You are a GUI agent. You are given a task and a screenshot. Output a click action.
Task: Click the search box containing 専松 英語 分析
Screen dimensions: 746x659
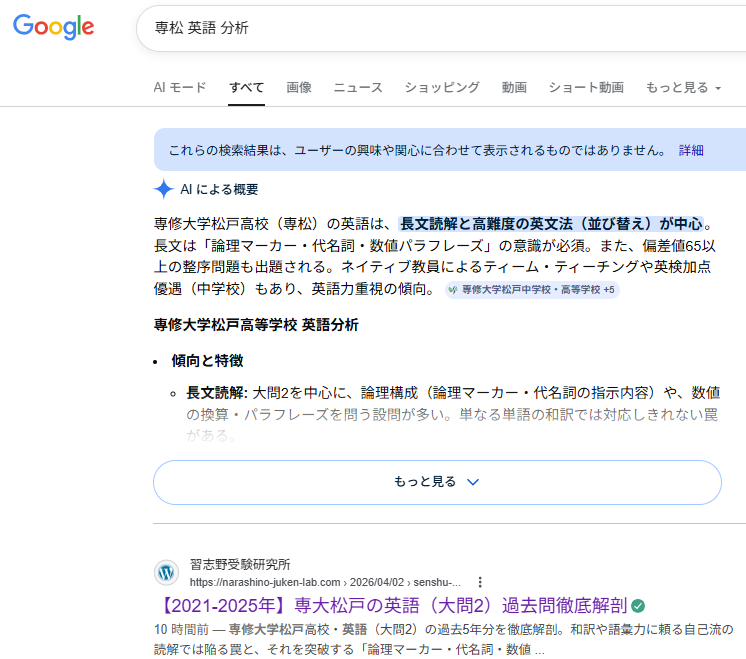pos(440,28)
